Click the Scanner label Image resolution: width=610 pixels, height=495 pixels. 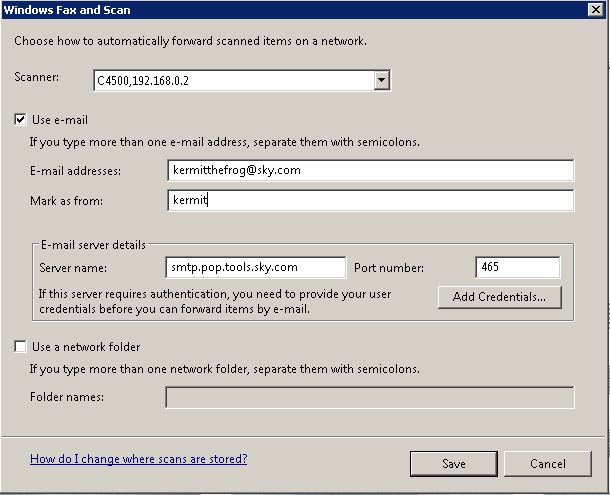[37, 77]
